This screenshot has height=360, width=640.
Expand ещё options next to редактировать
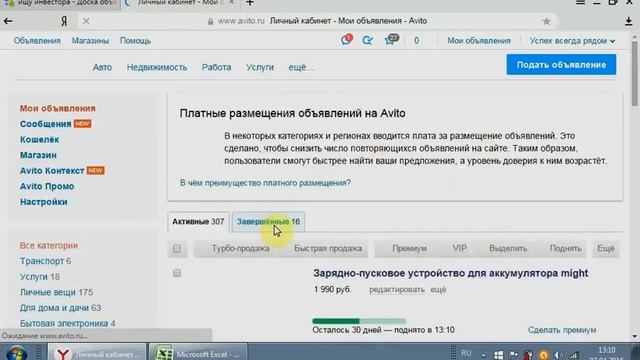[438, 290]
